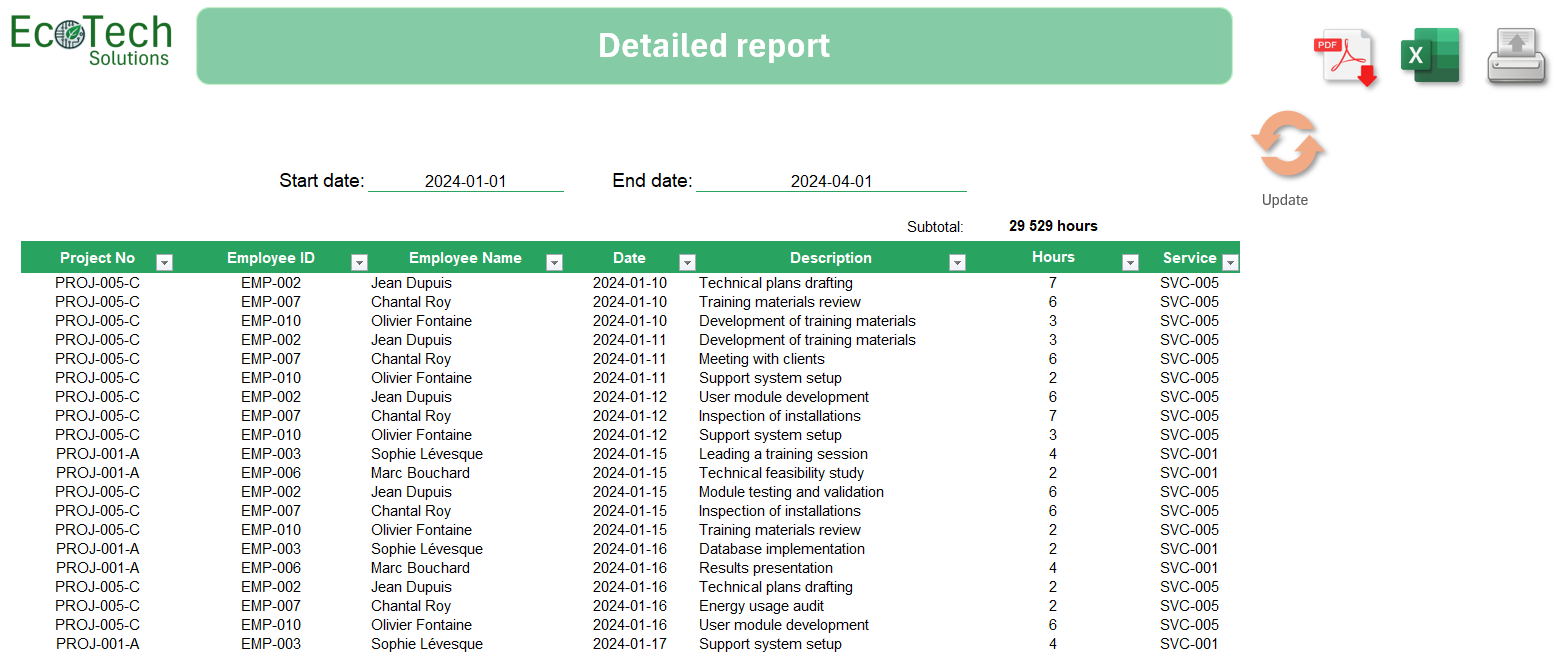Select the subtotal value 29 529 hours
Viewport: 1557px width, 654px height.
tap(1053, 226)
